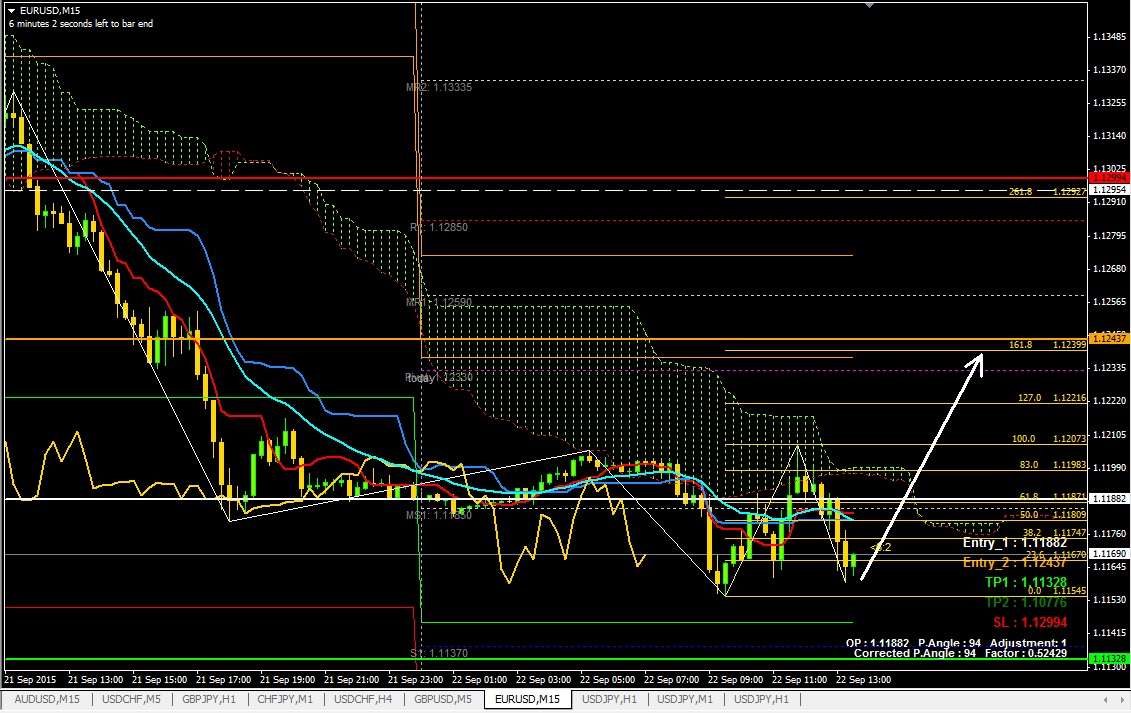The height and width of the screenshot is (713, 1131).
Task: Open the USDJPY,M1 chart tab
Action: click(x=685, y=699)
